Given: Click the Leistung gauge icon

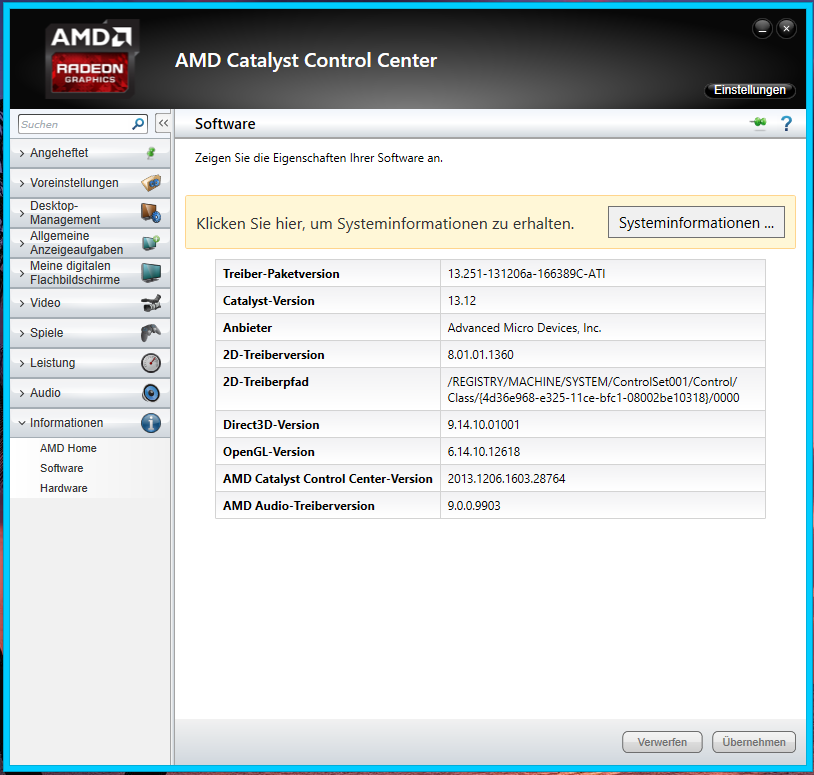Looking at the screenshot, I should (x=151, y=363).
